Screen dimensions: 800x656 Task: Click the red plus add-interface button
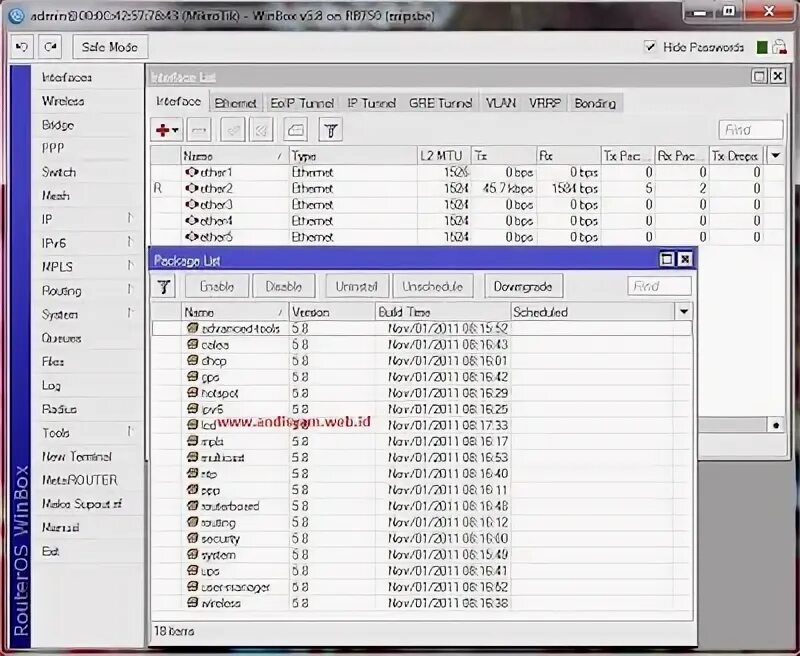click(x=166, y=131)
